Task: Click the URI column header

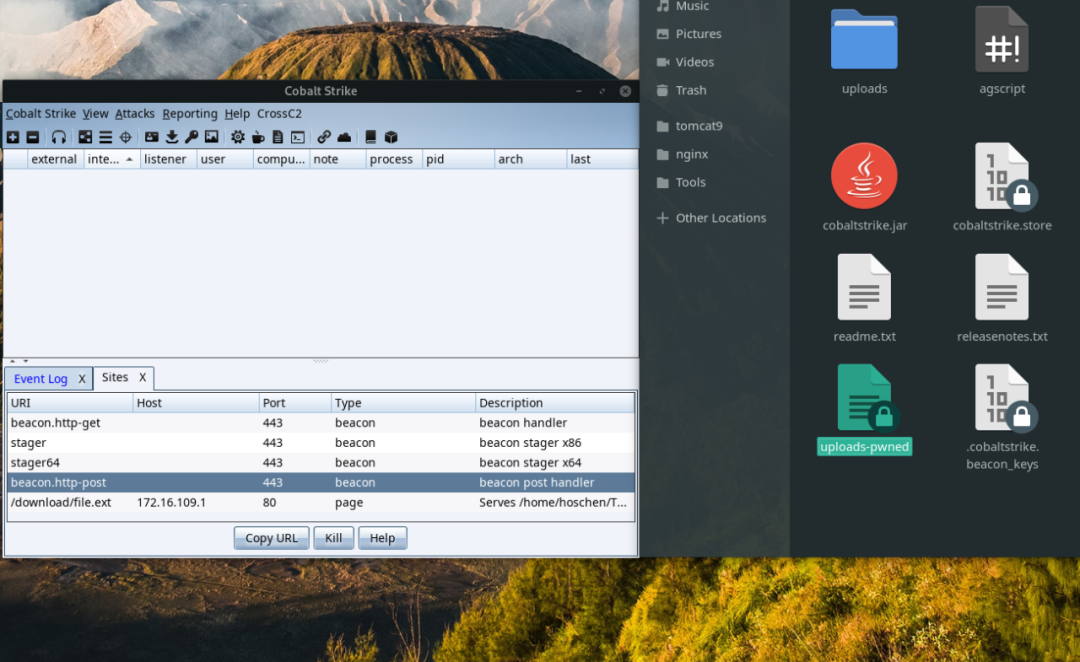Action: (x=70, y=403)
